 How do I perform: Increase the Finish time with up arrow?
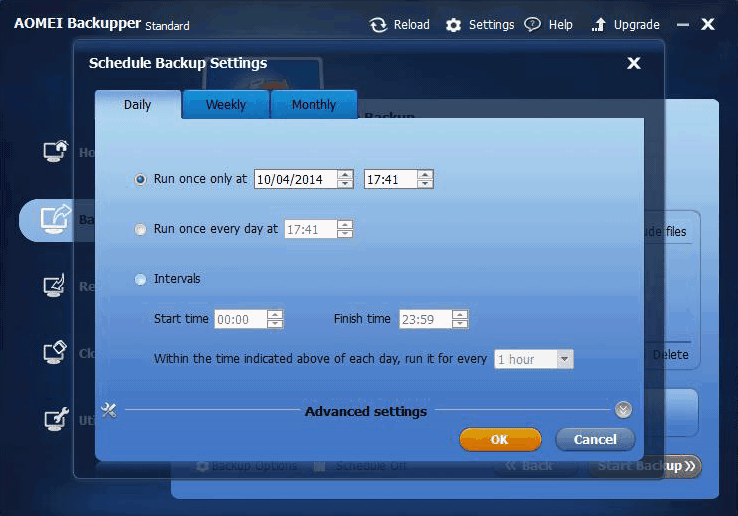[460, 314]
